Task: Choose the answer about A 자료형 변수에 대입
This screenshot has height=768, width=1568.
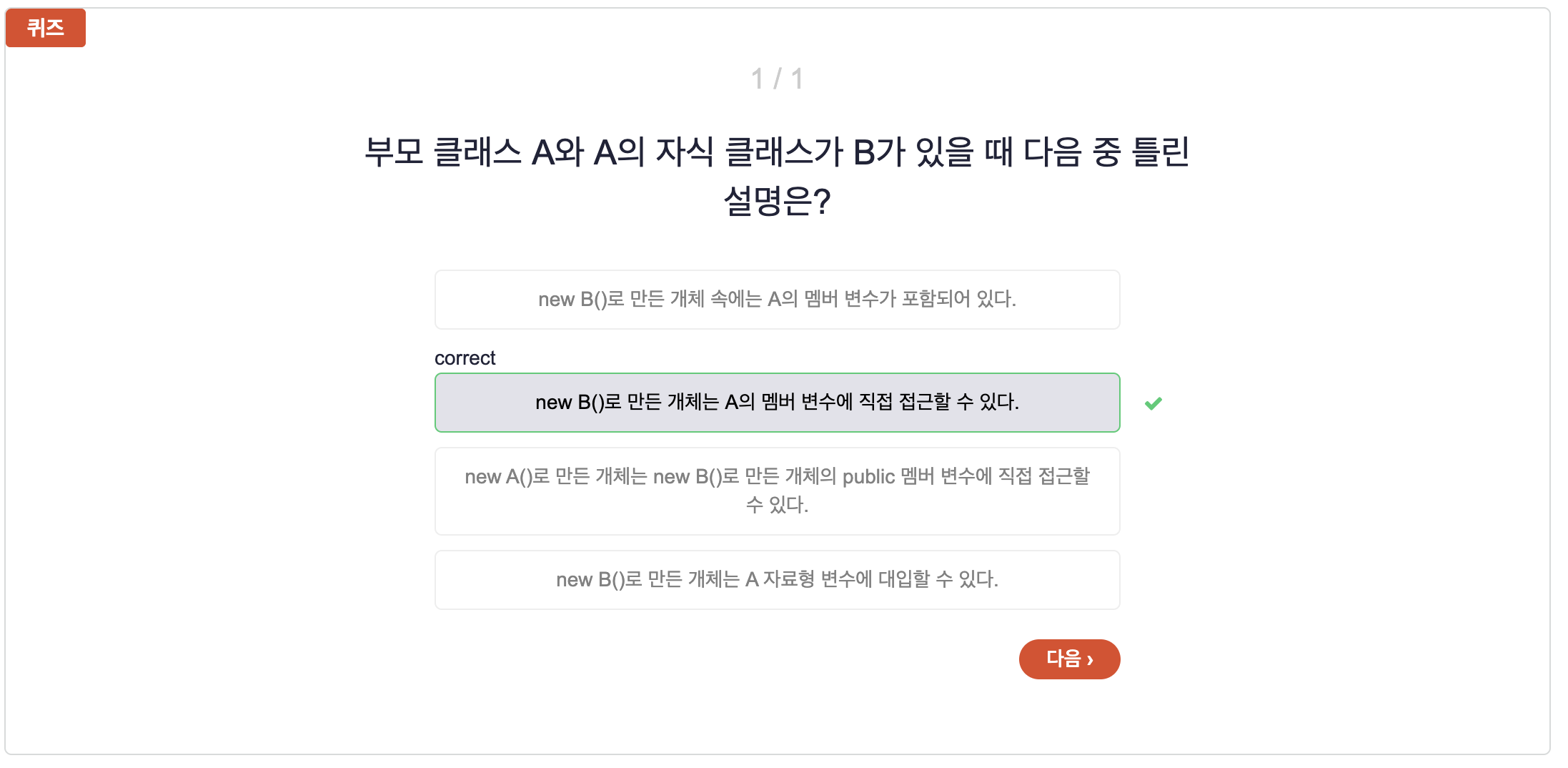Action: [x=777, y=580]
